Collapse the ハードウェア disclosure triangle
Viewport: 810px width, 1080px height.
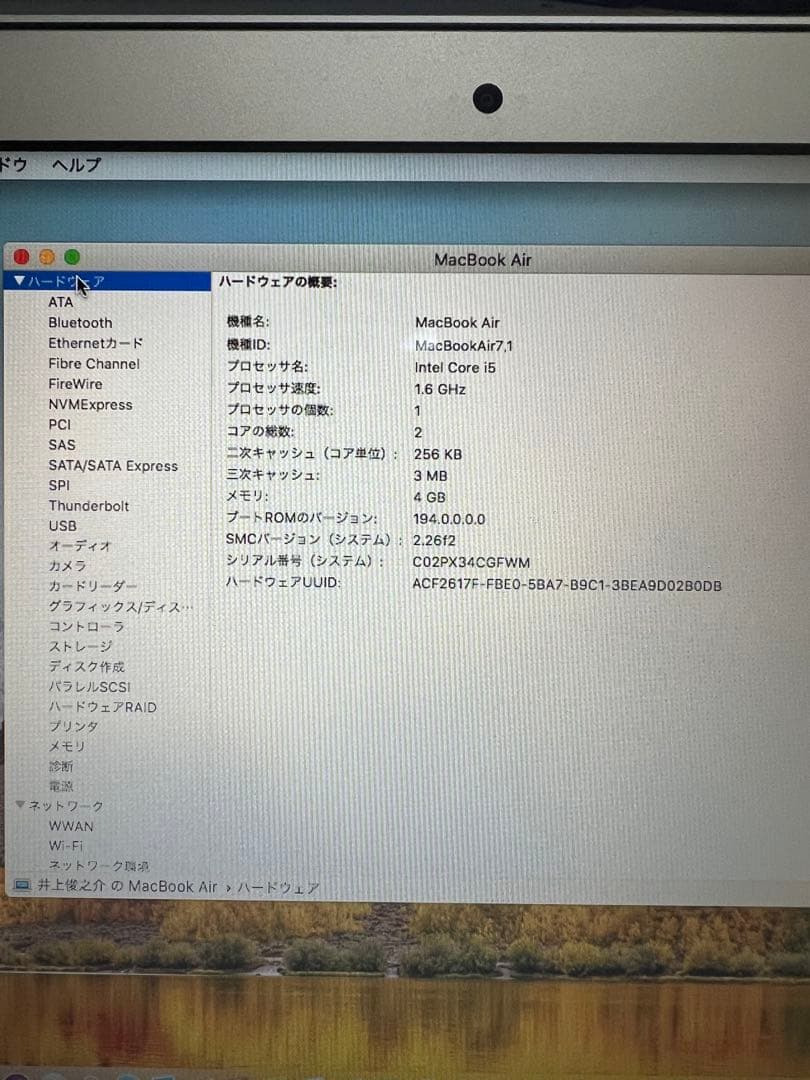tap(19, 281)
